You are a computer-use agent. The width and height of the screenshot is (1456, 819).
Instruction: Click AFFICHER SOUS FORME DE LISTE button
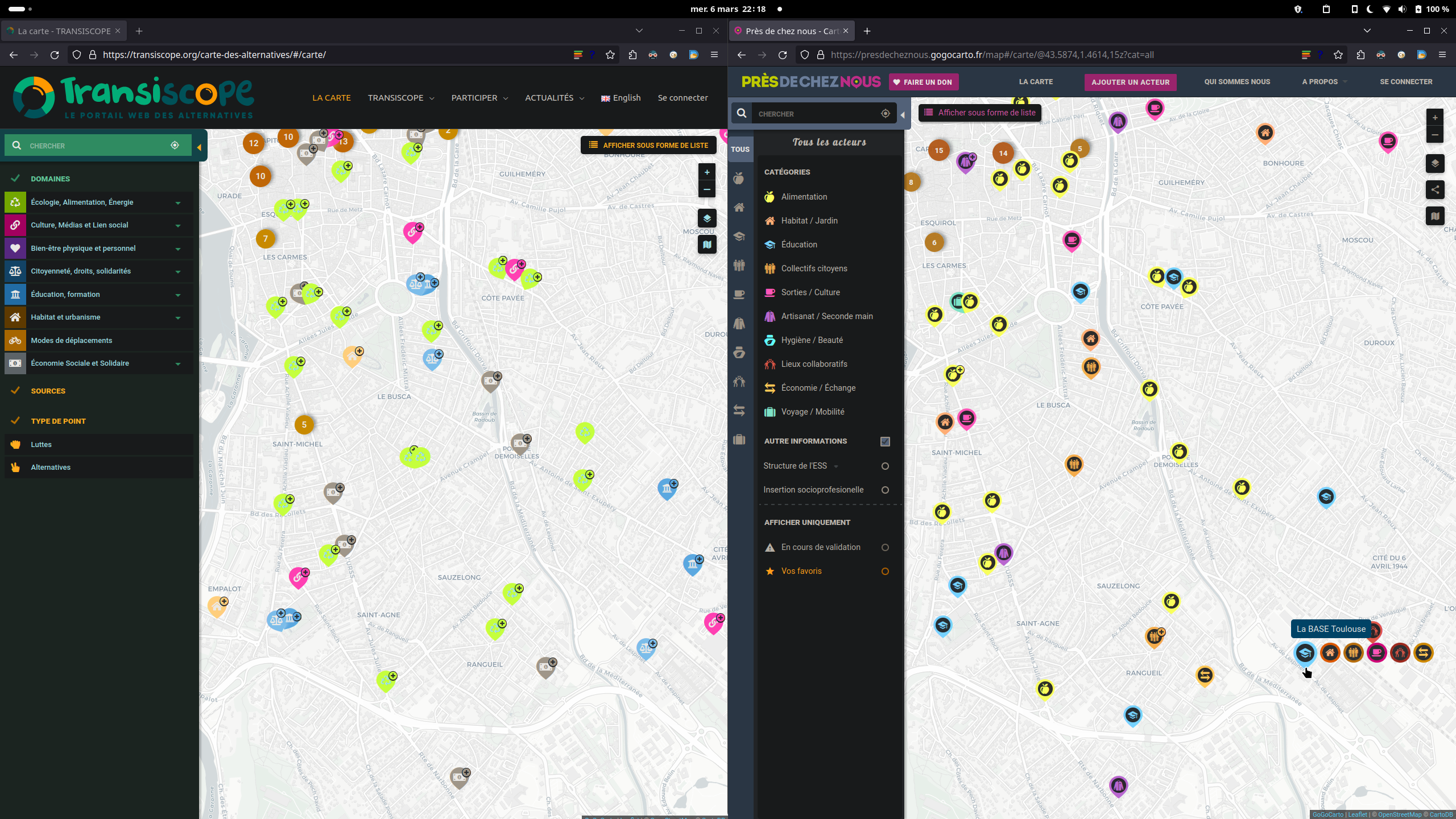point(648,146)
